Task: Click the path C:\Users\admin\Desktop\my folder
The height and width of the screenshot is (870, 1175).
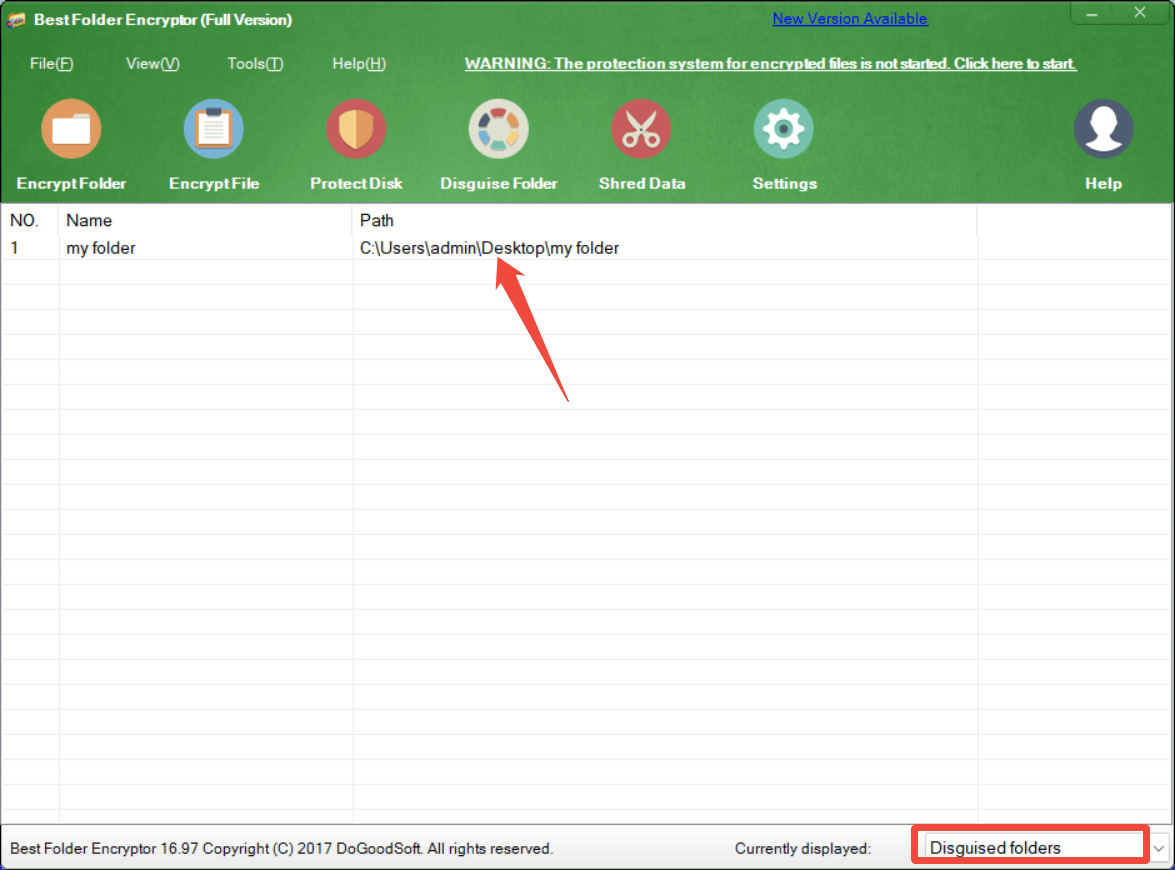Action: coord(489,248)
